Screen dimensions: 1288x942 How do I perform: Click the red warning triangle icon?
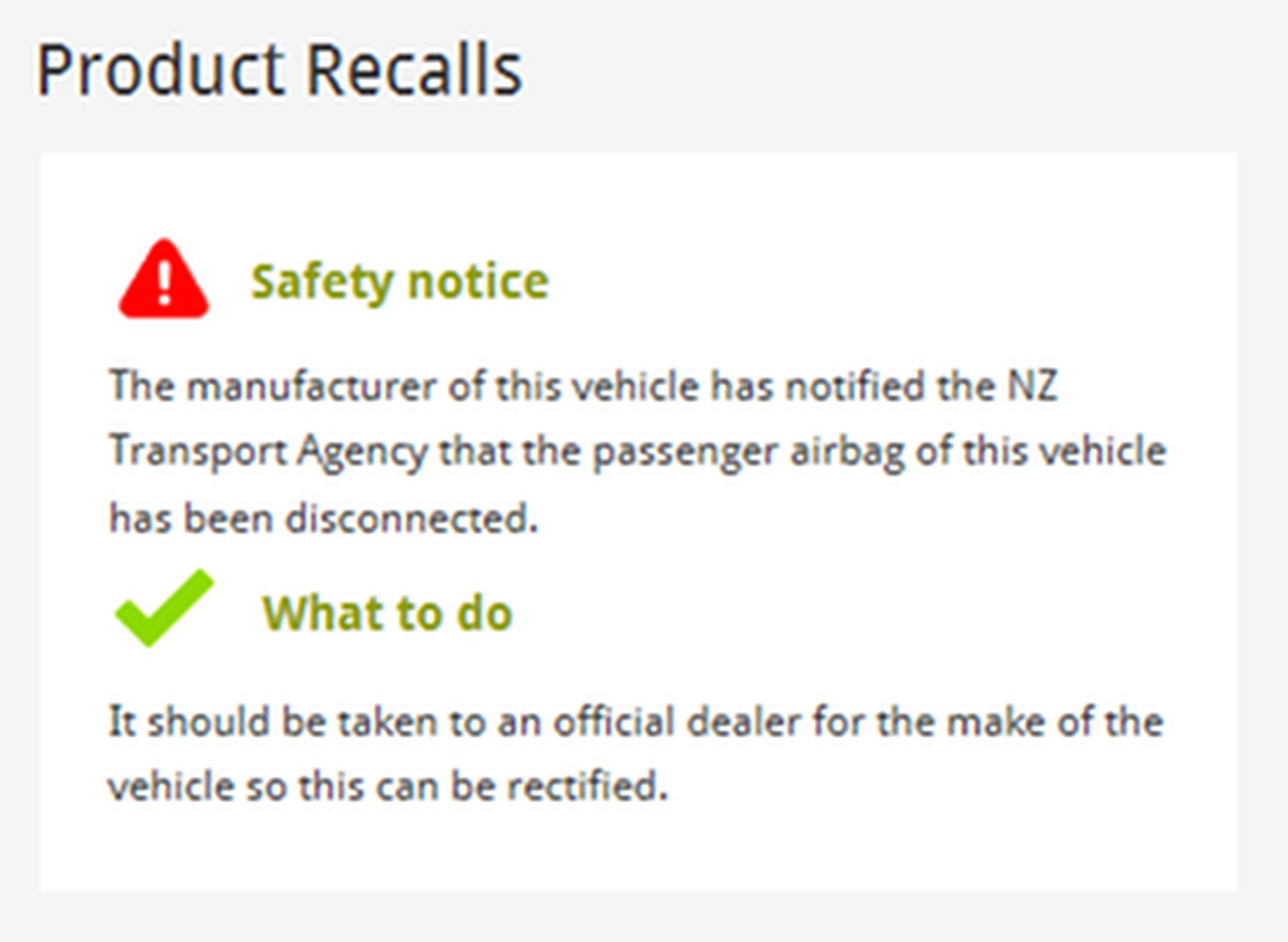tap(164, 280)
